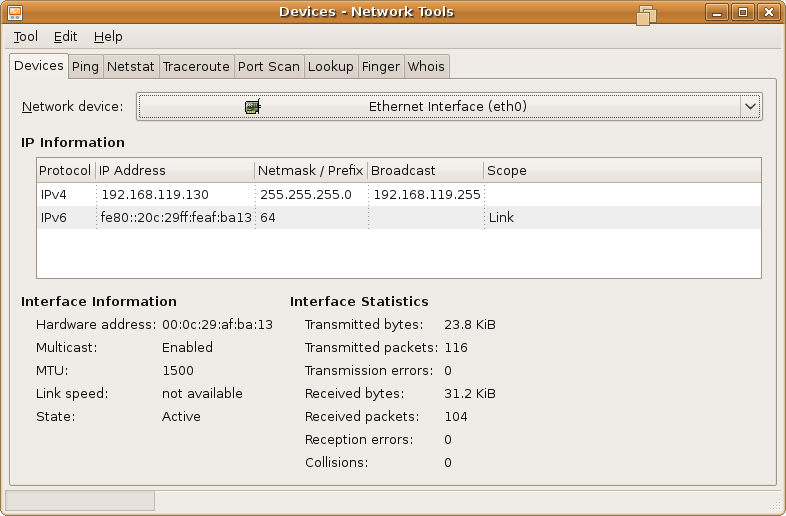Screen dimensions: 786x516
Task: Click the ethernet card icon in device selector
Action: pos(253,106)
